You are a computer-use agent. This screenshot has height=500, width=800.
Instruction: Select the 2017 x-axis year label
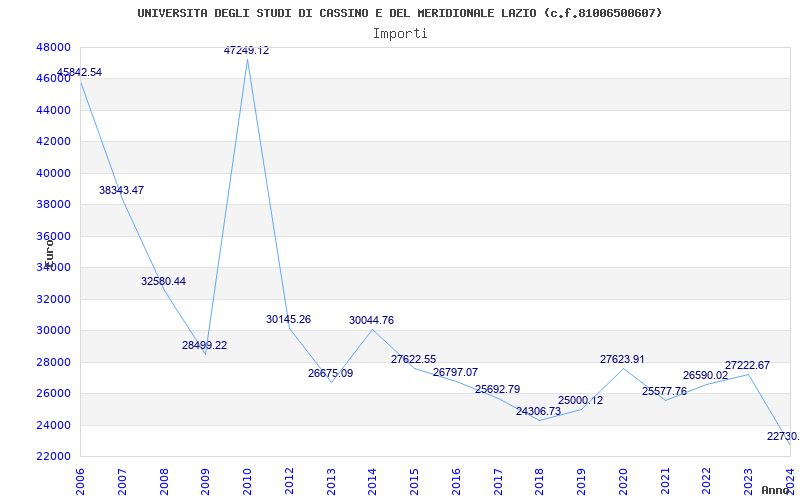498,482
